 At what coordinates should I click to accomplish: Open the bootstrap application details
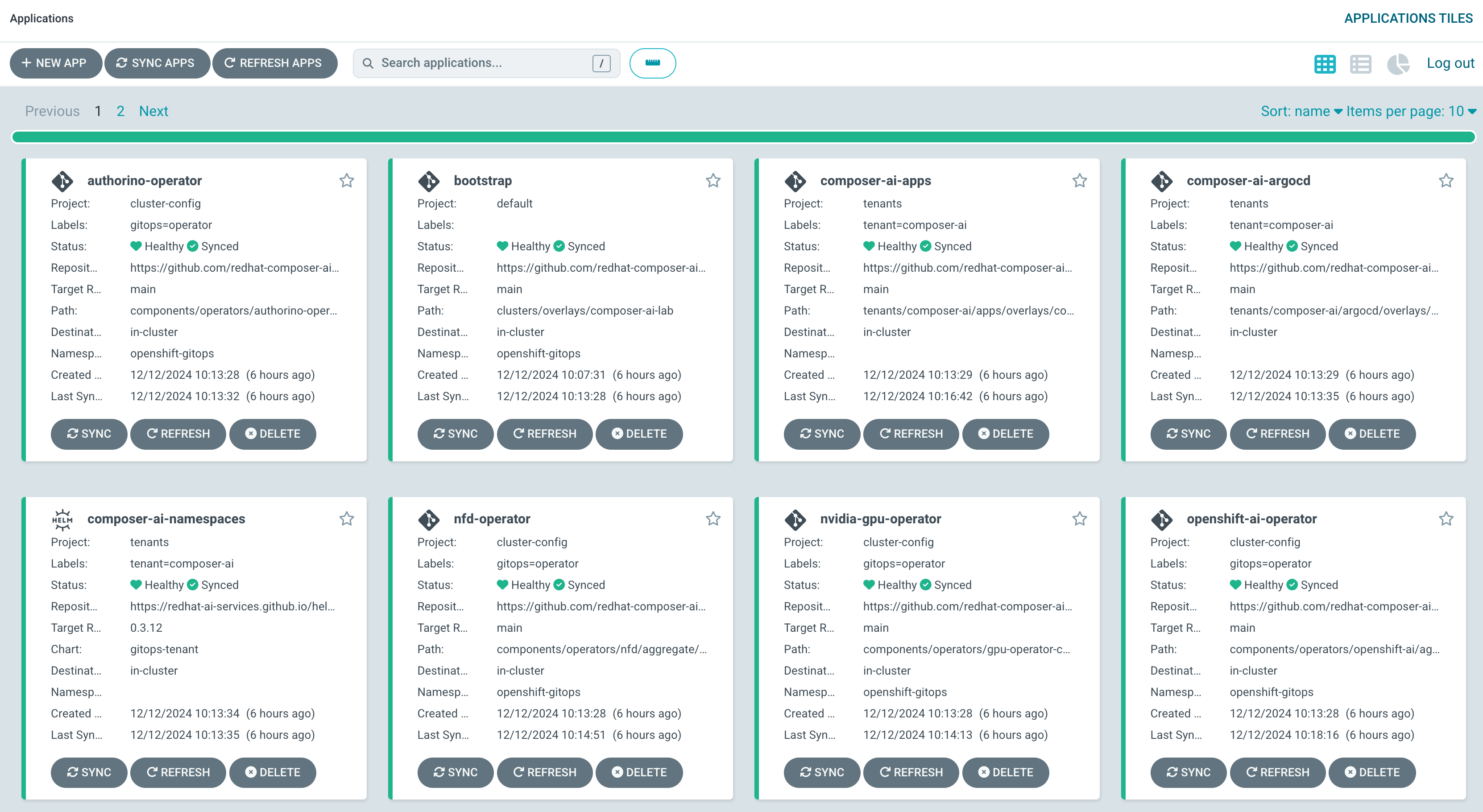click(482, 181)
